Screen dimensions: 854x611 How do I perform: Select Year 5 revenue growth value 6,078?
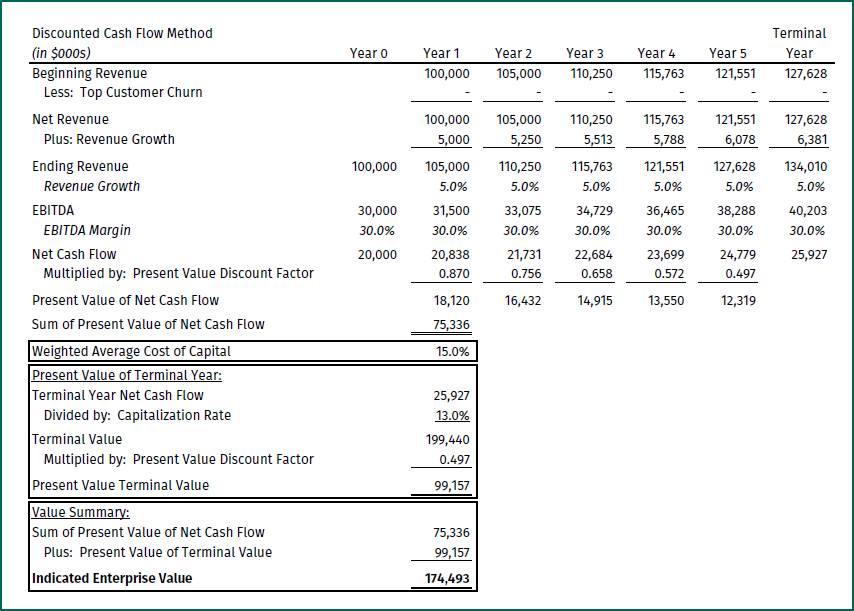click(740, 140)
